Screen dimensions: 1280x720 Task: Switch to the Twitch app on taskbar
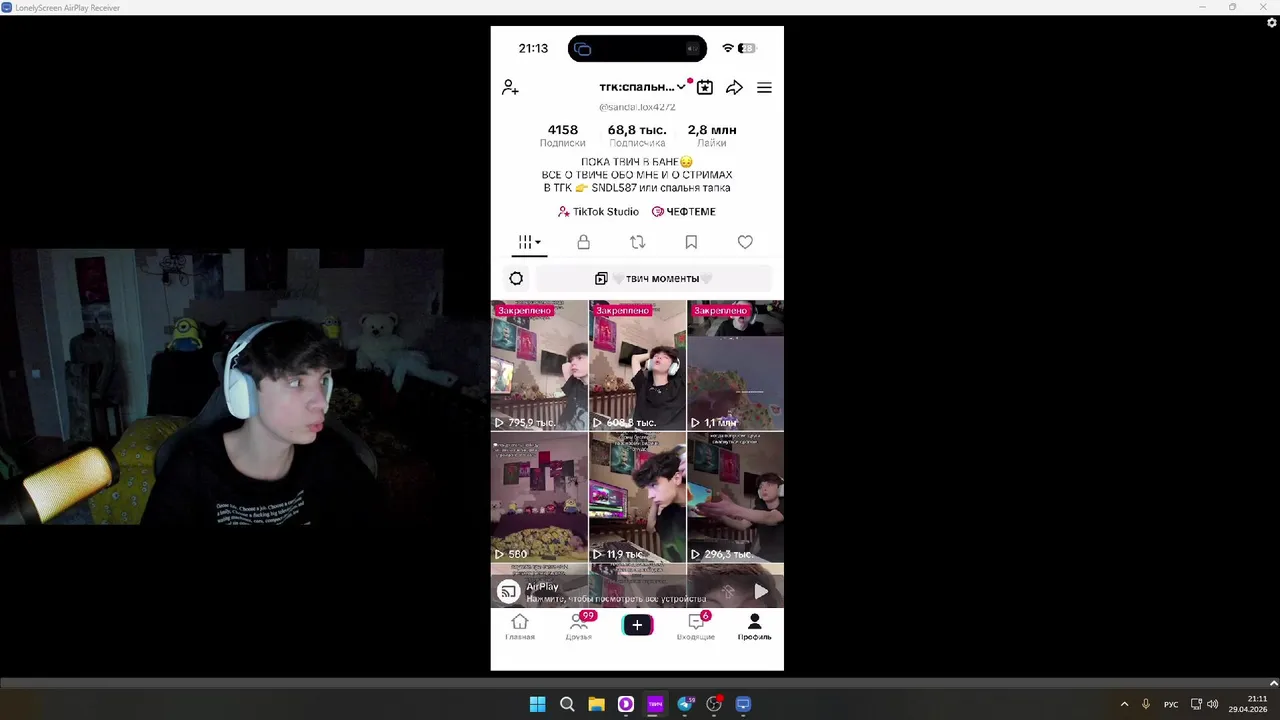[655, 704]
